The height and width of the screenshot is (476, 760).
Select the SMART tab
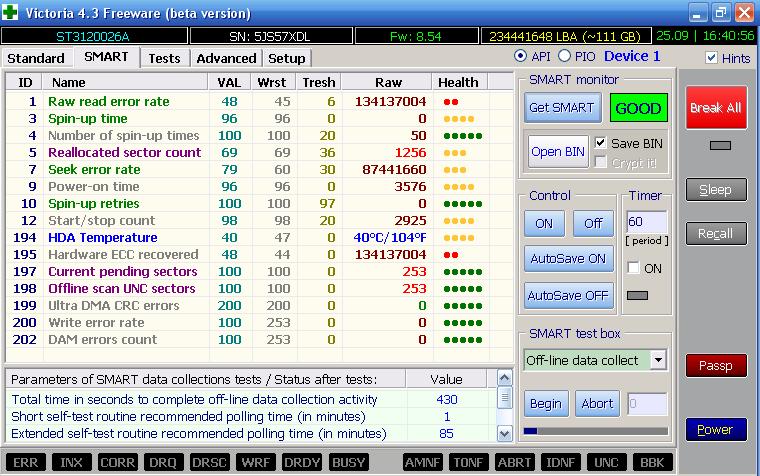tap(106, 57)
